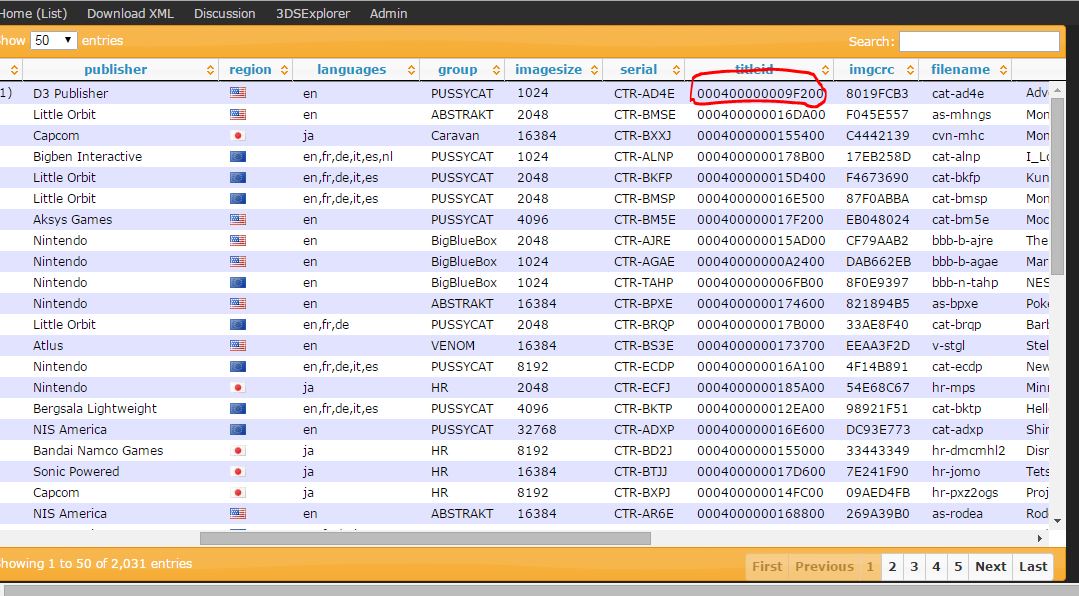Select filename cell bbb-b-ajre
The height and width of the screenshot is (596, 1079).
(x=965, y=241)
